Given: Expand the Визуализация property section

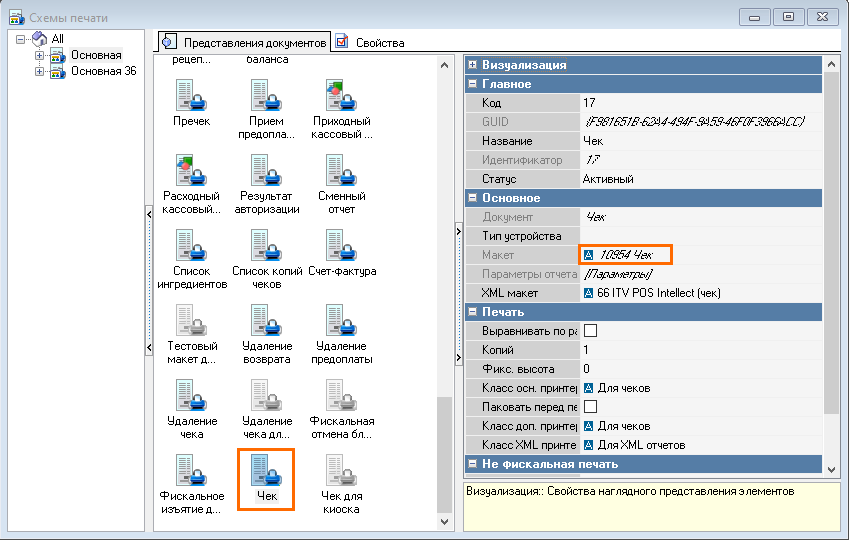Looking at the screenshot, I should (x=472, y=65).
